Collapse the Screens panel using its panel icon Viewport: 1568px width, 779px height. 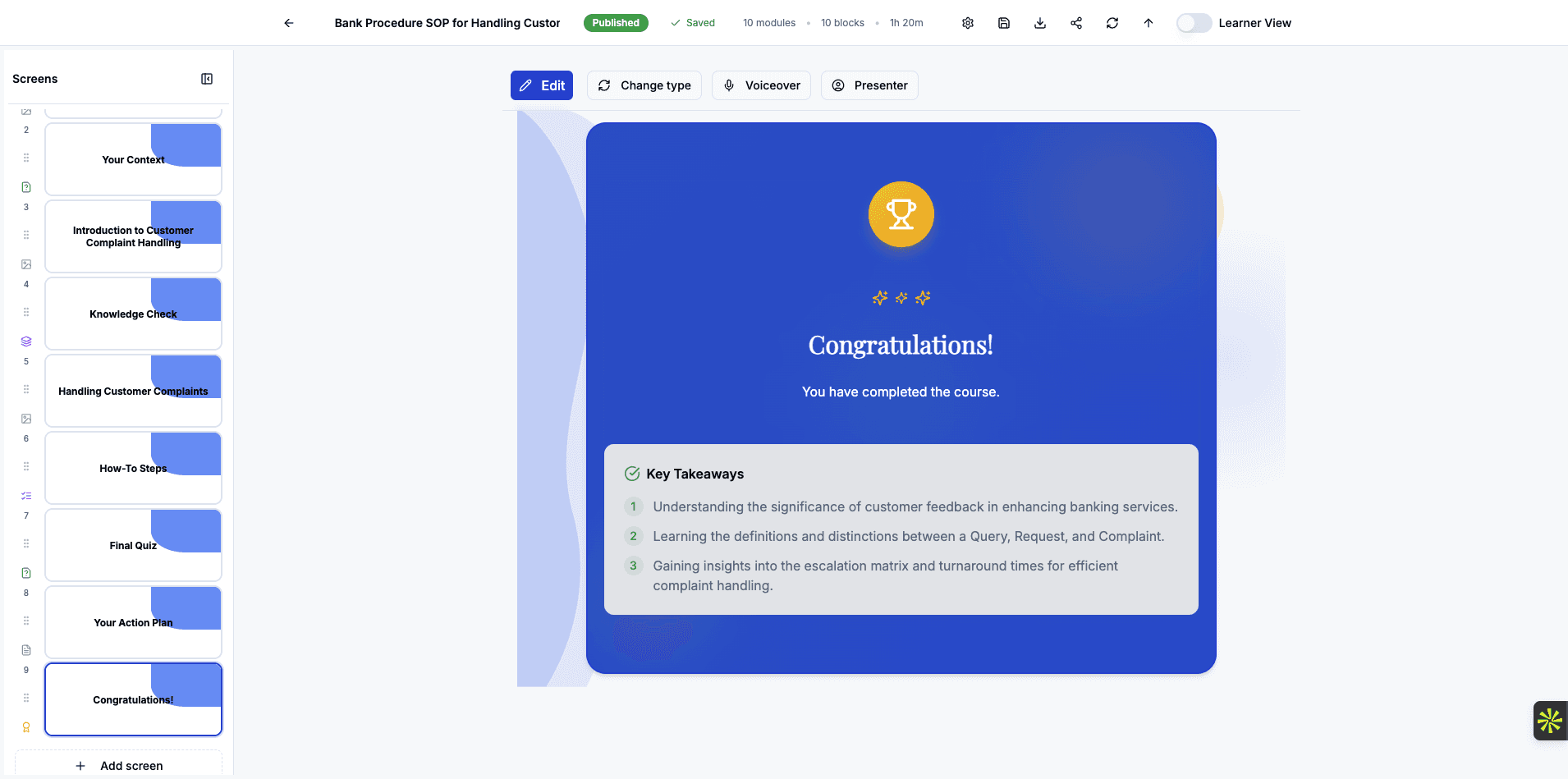pos(207,78)
